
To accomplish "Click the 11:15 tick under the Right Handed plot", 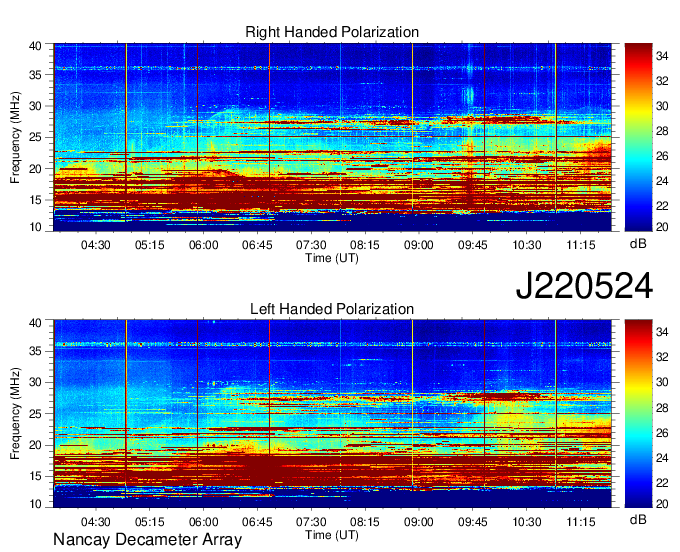I will tap(581, 245).
